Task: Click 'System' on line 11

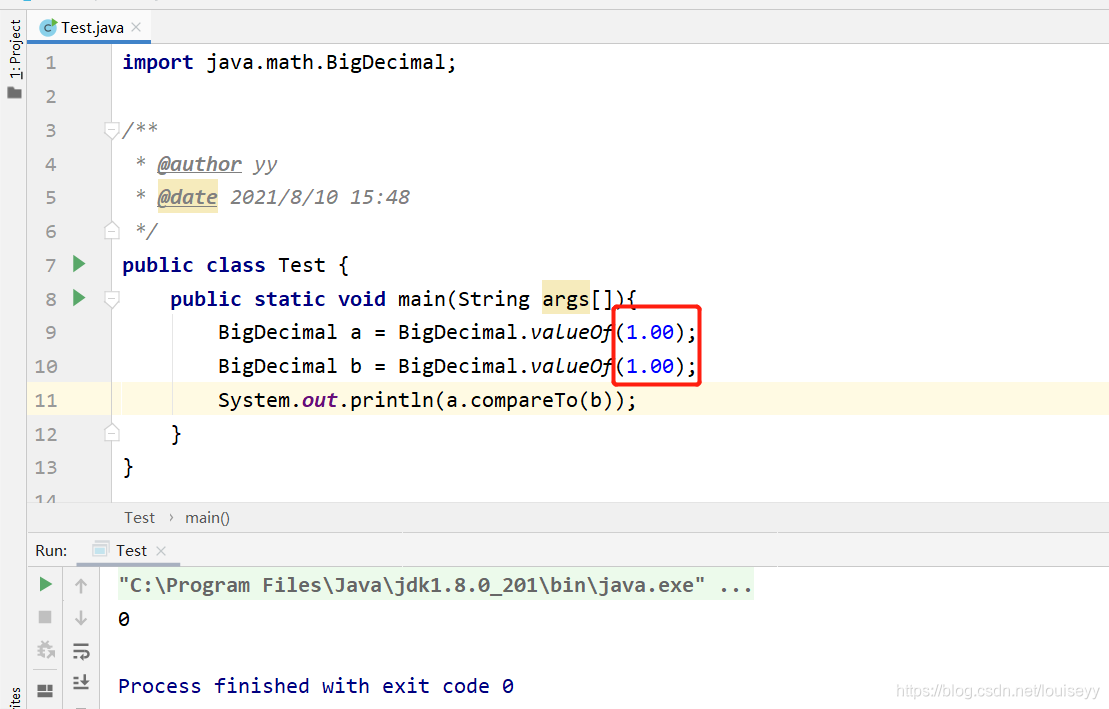Action: tap(254, 400)
